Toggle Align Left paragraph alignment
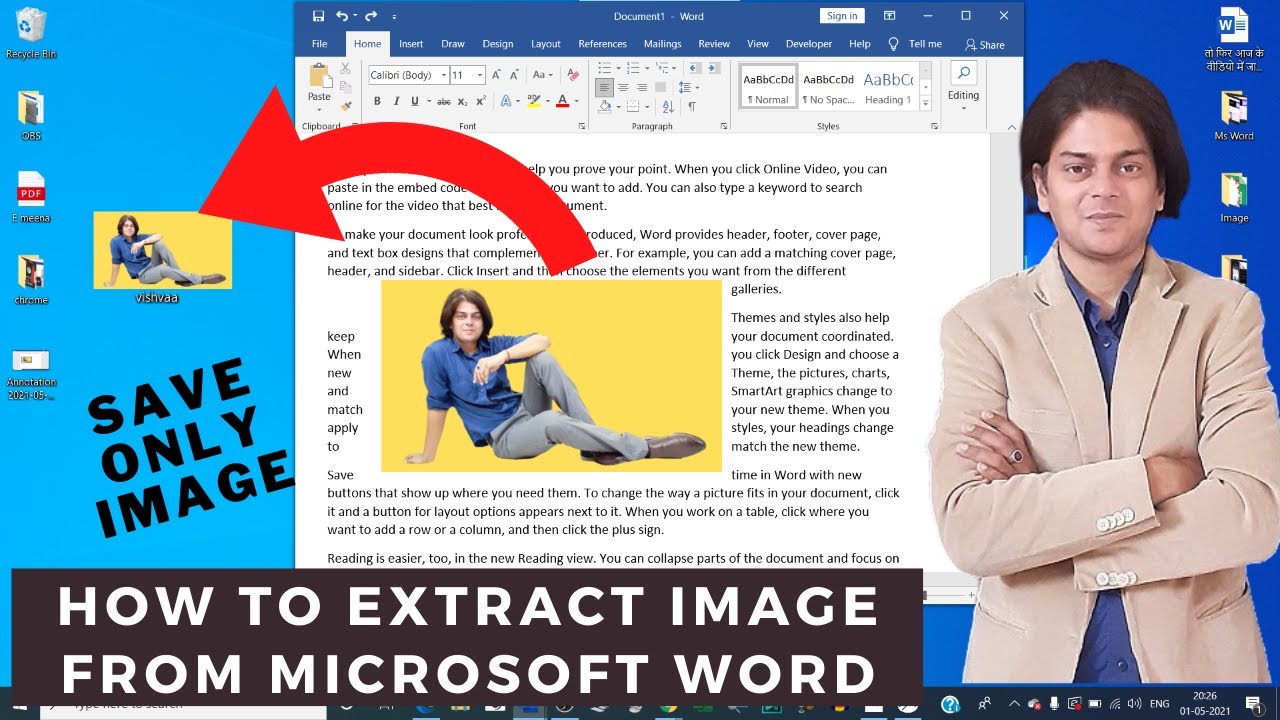Image resolution: width=1280 pixels, height=720 pixels. (604, 88)
